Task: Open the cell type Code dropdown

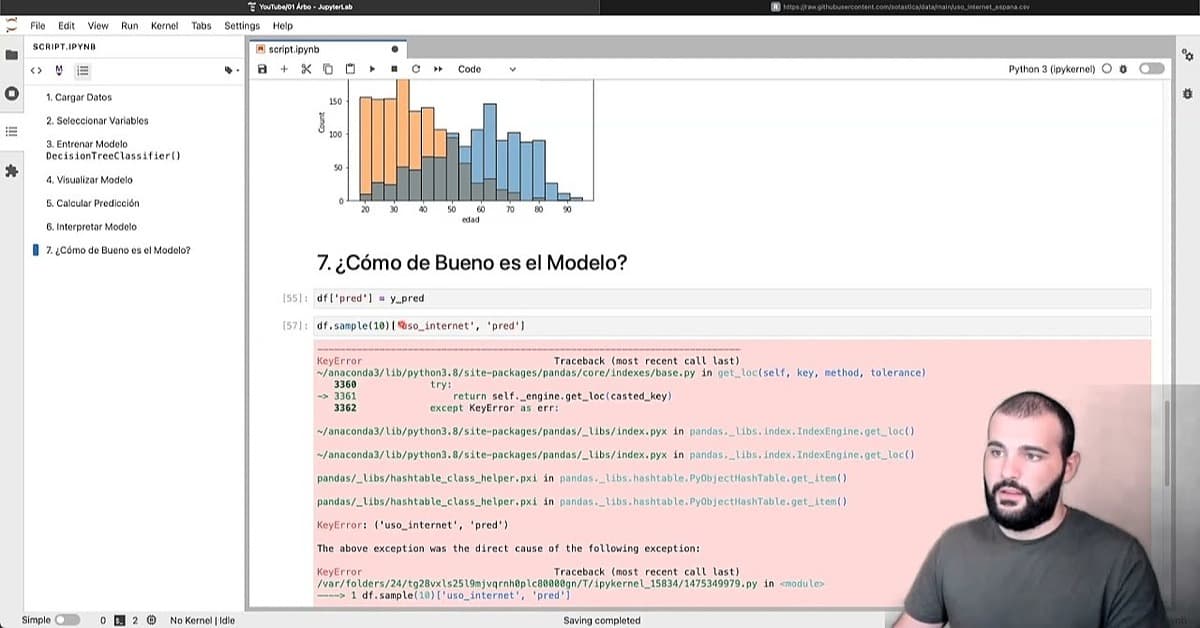Action: pyautogui.click(x=486, y=69)
